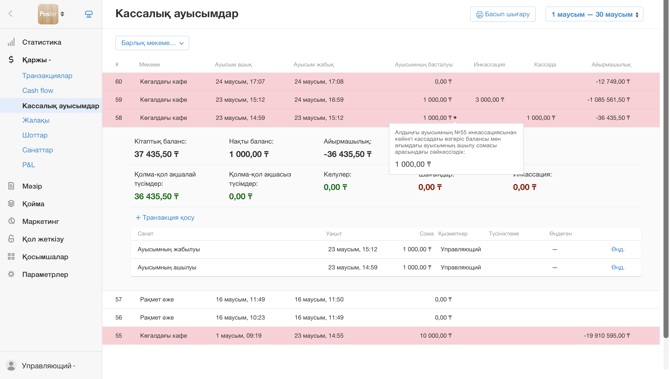Click the -19 910 595,00 ₸ value
The width and height of the screenshot is (670, 379).
coord(607,335)
